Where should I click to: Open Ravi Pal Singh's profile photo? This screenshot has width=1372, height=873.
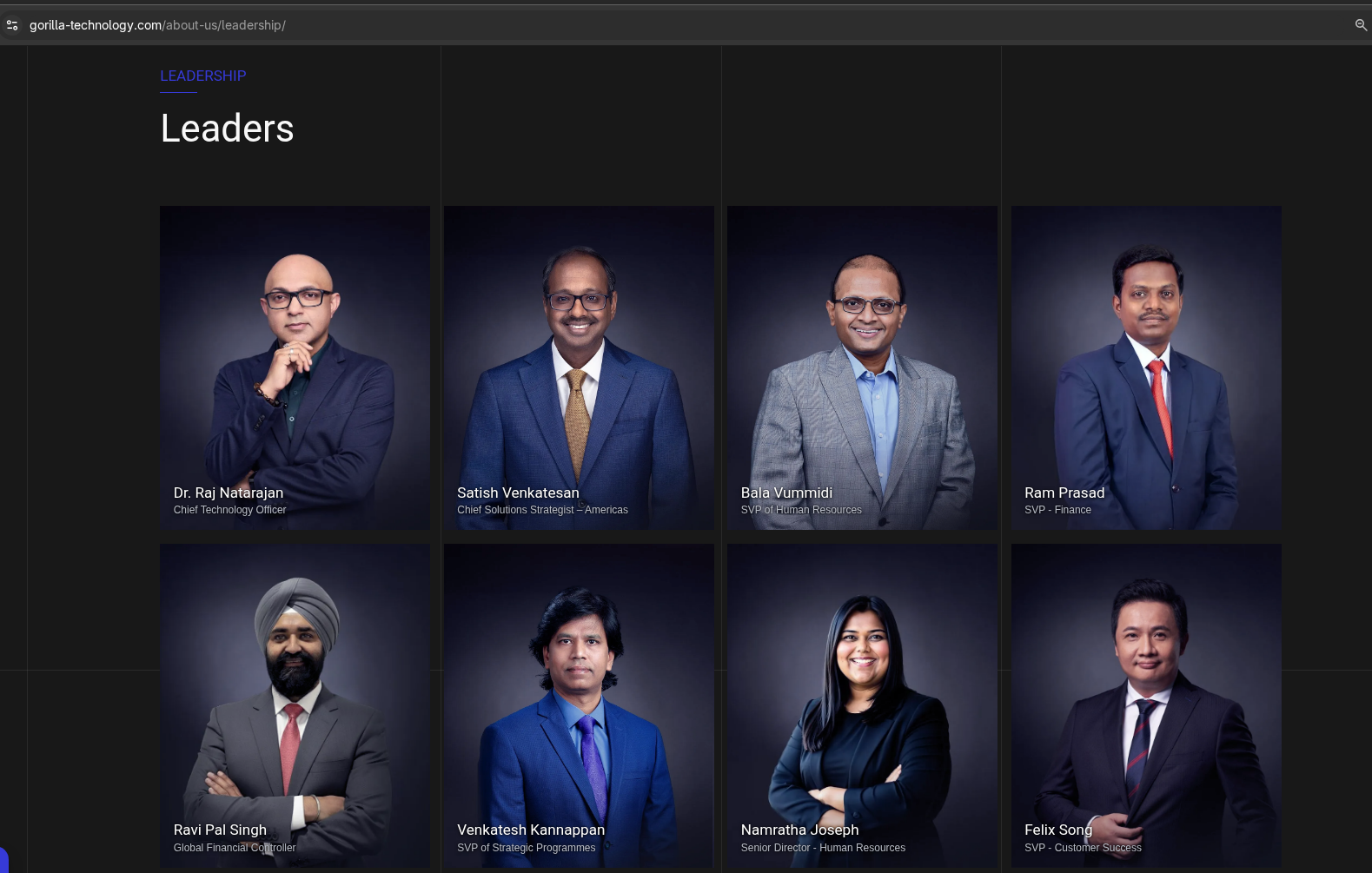click(x=295, y=705)
